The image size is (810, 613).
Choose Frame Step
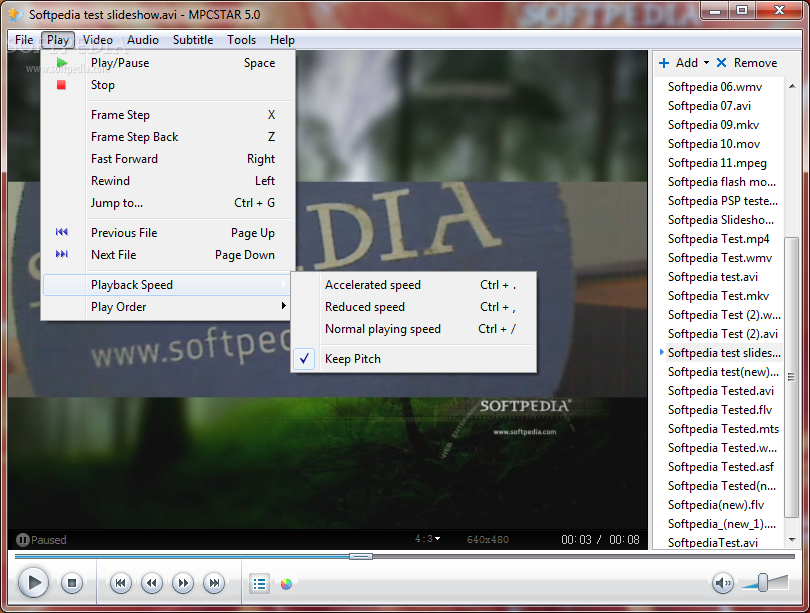click(x=168, y=115)
